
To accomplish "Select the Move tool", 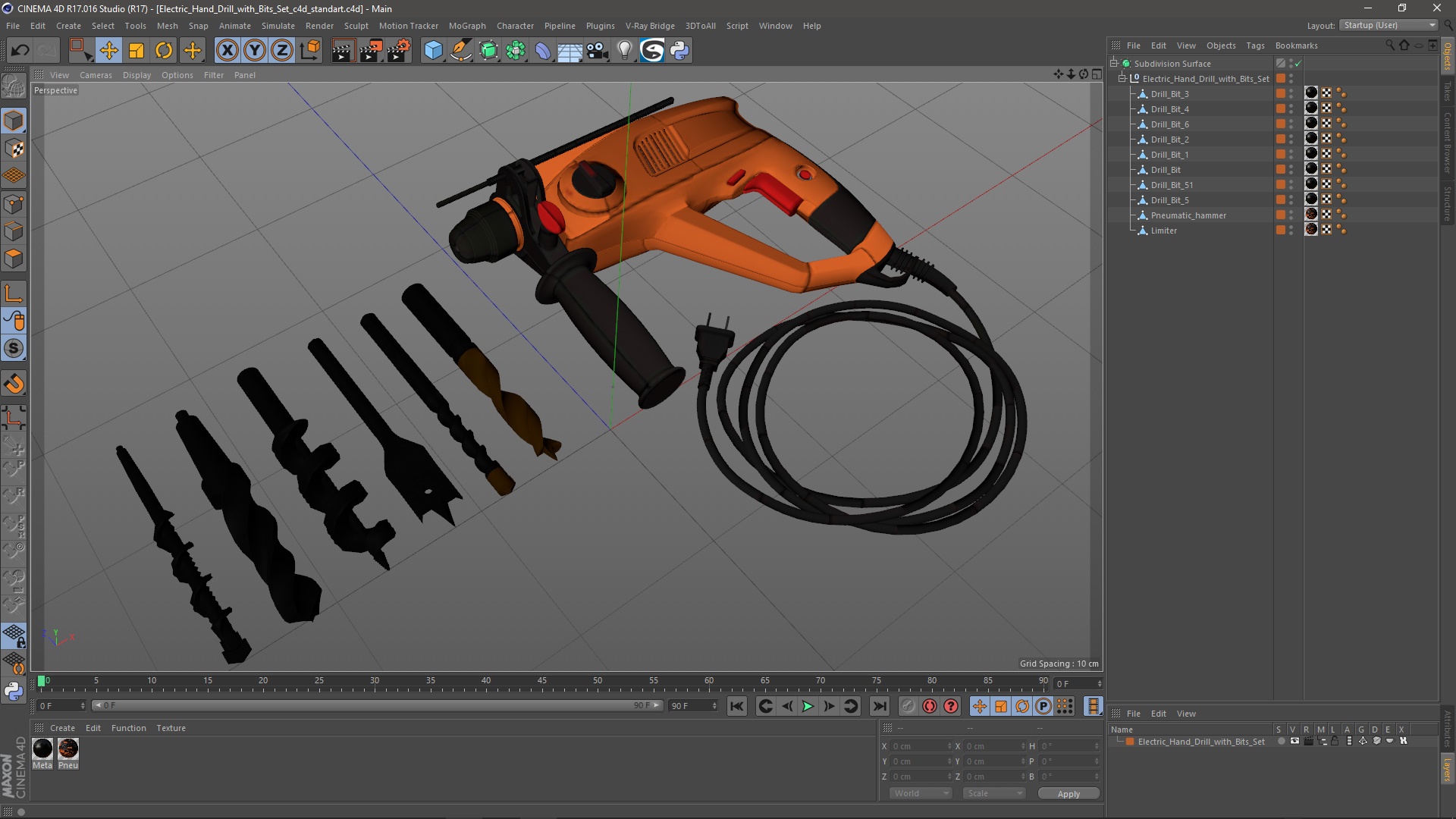I will pos(108,51).
